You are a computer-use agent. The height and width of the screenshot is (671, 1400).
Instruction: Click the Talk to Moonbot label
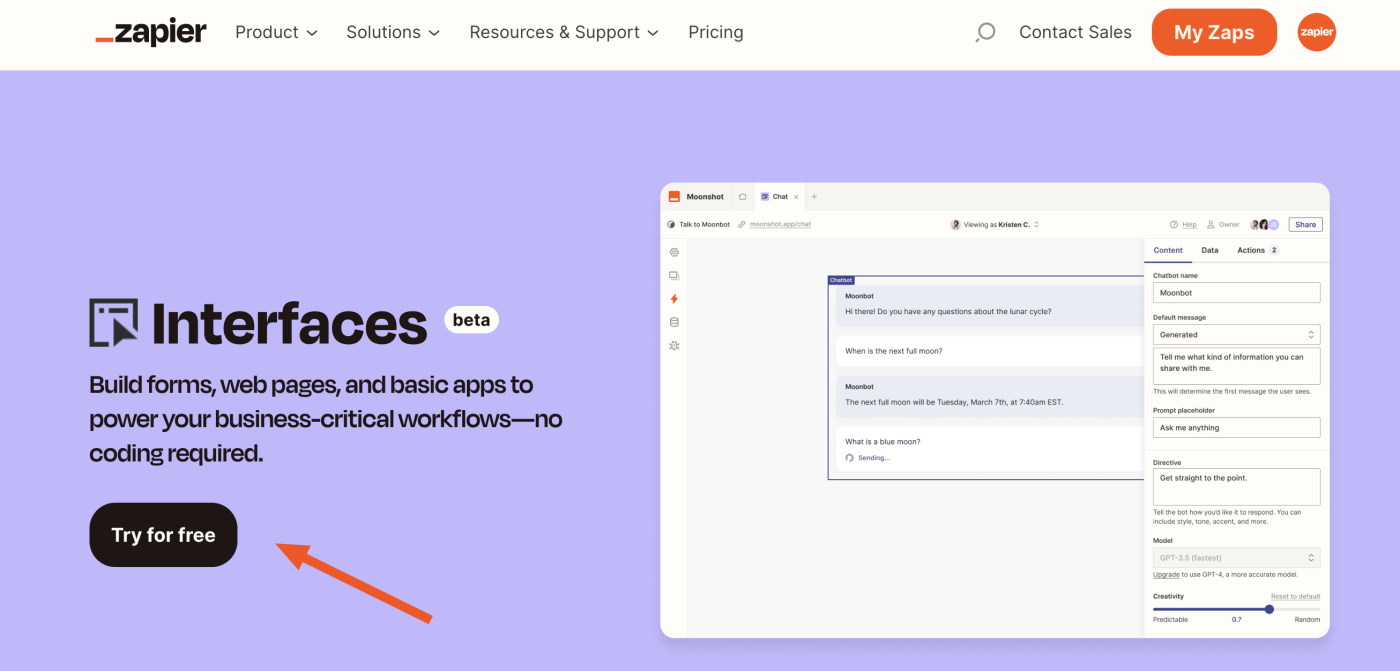click(705, 224)
